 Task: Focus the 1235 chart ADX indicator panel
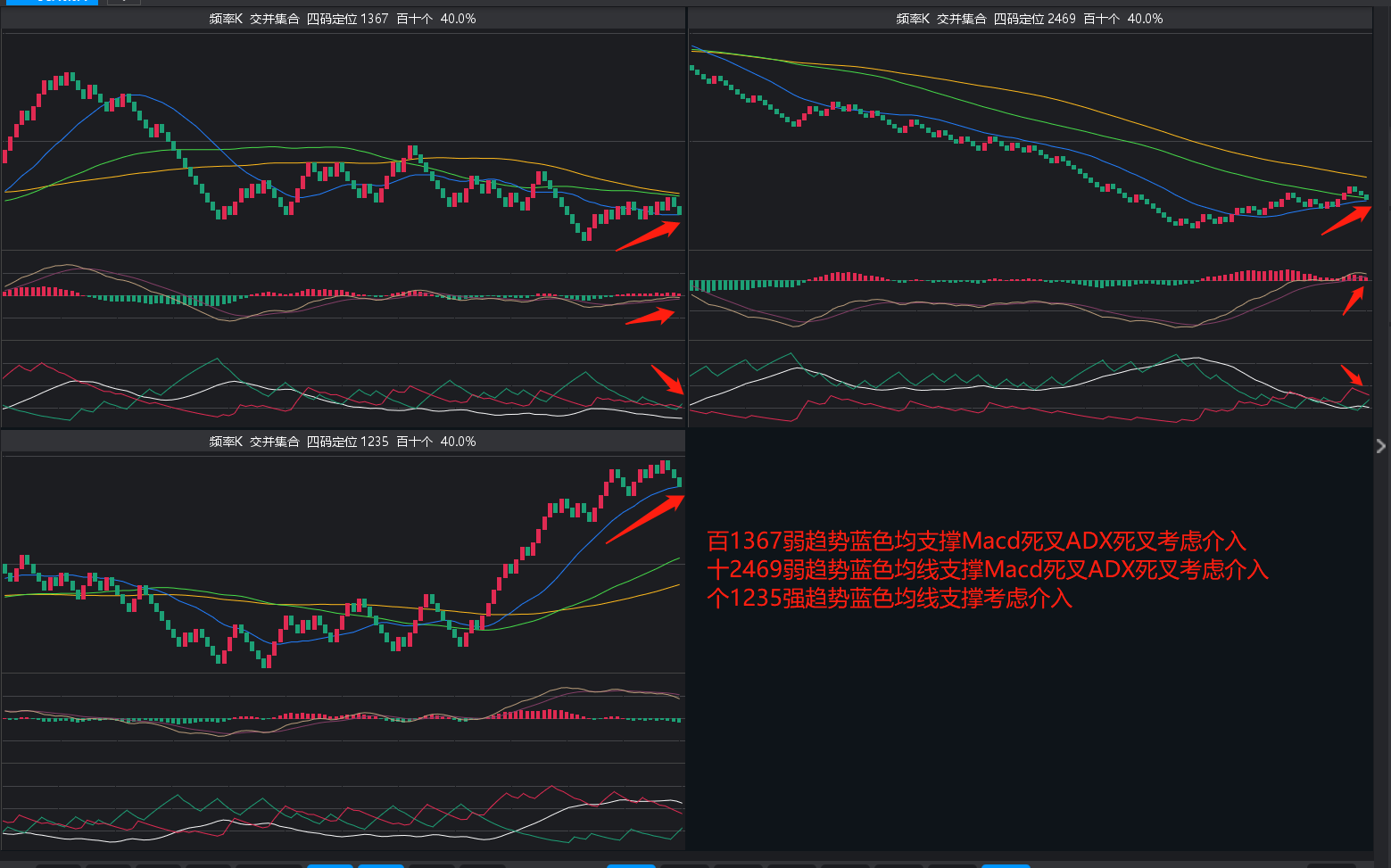coord(344,806)
